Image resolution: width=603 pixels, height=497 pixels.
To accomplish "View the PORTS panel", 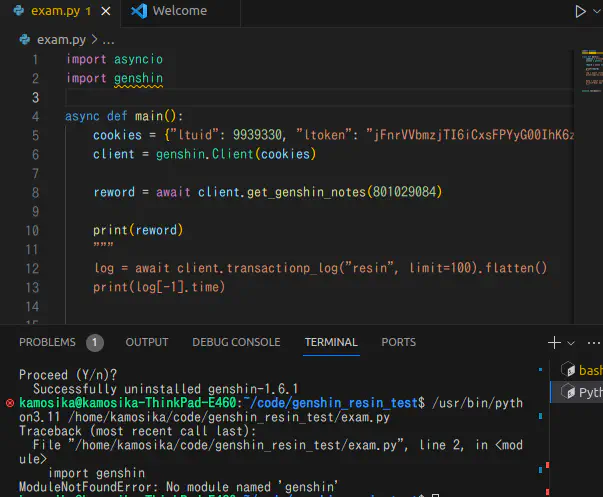I will (x=398, y=342).
